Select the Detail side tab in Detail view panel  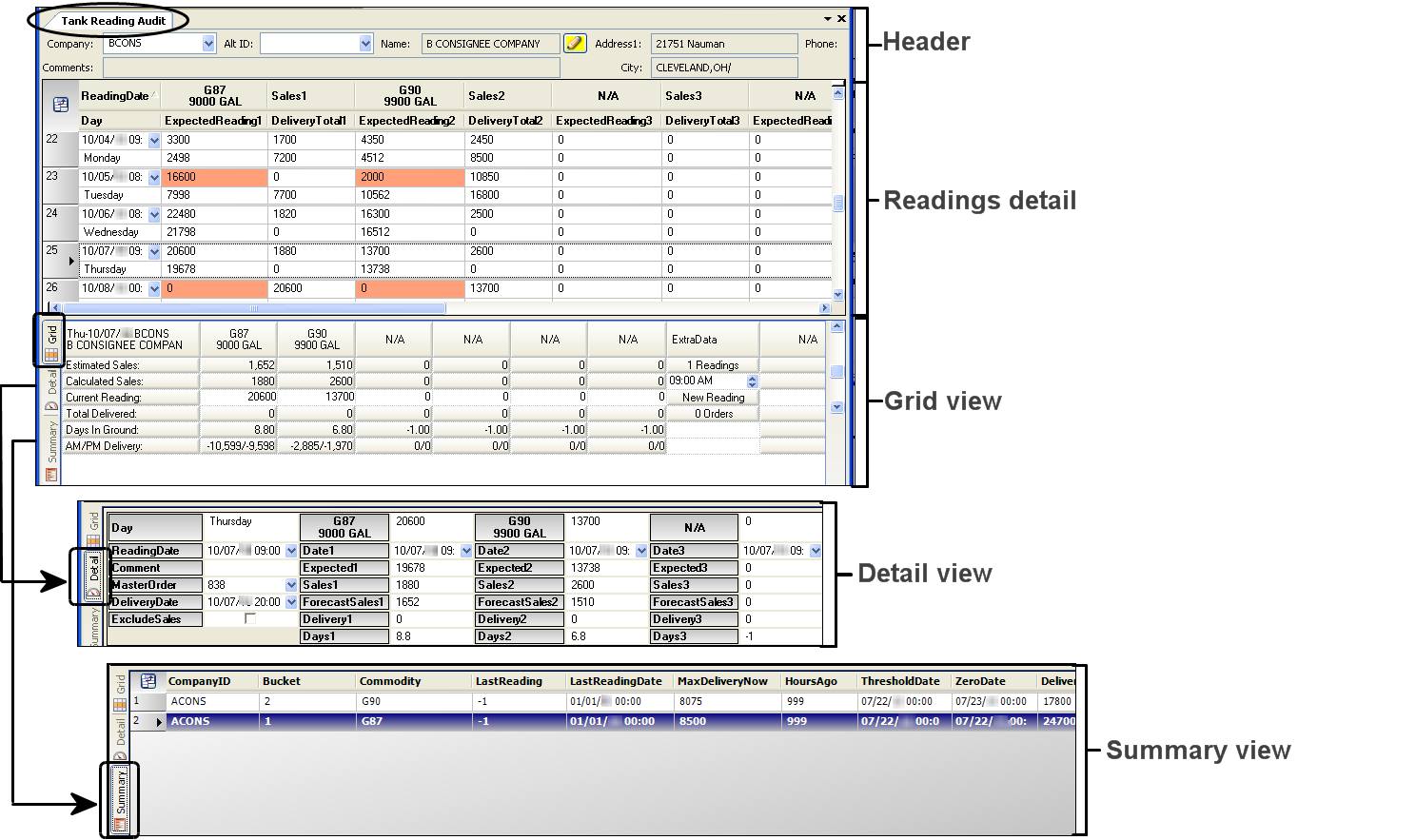(x=93, y=576)
